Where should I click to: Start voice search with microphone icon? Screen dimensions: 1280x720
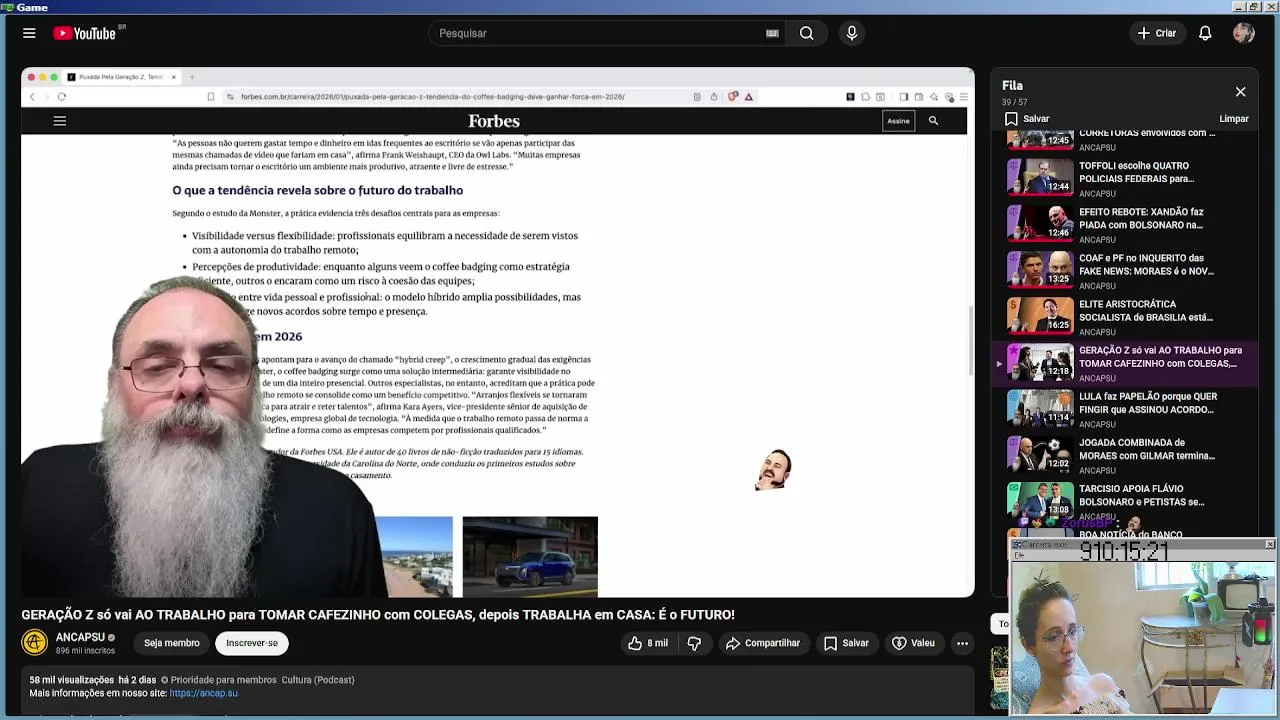tap(852, 33)
